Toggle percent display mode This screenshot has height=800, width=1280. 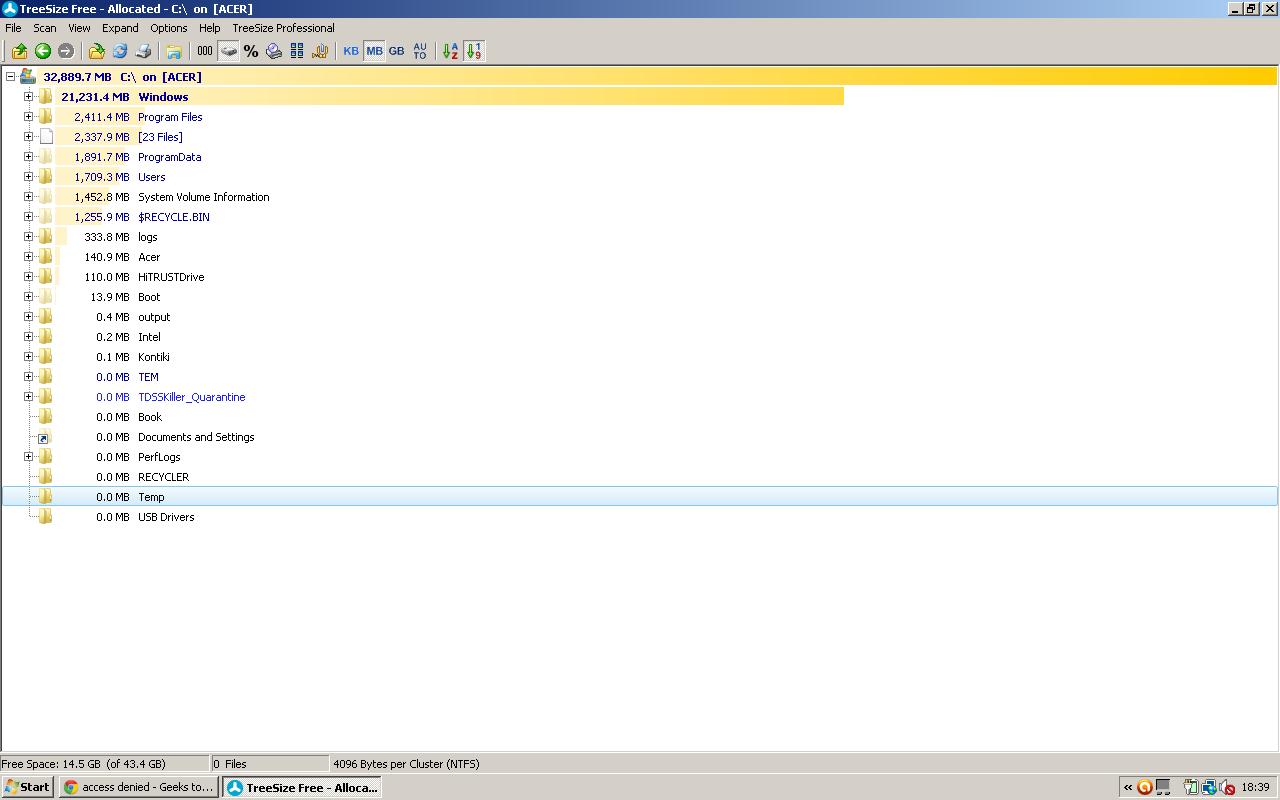[251, 51]
